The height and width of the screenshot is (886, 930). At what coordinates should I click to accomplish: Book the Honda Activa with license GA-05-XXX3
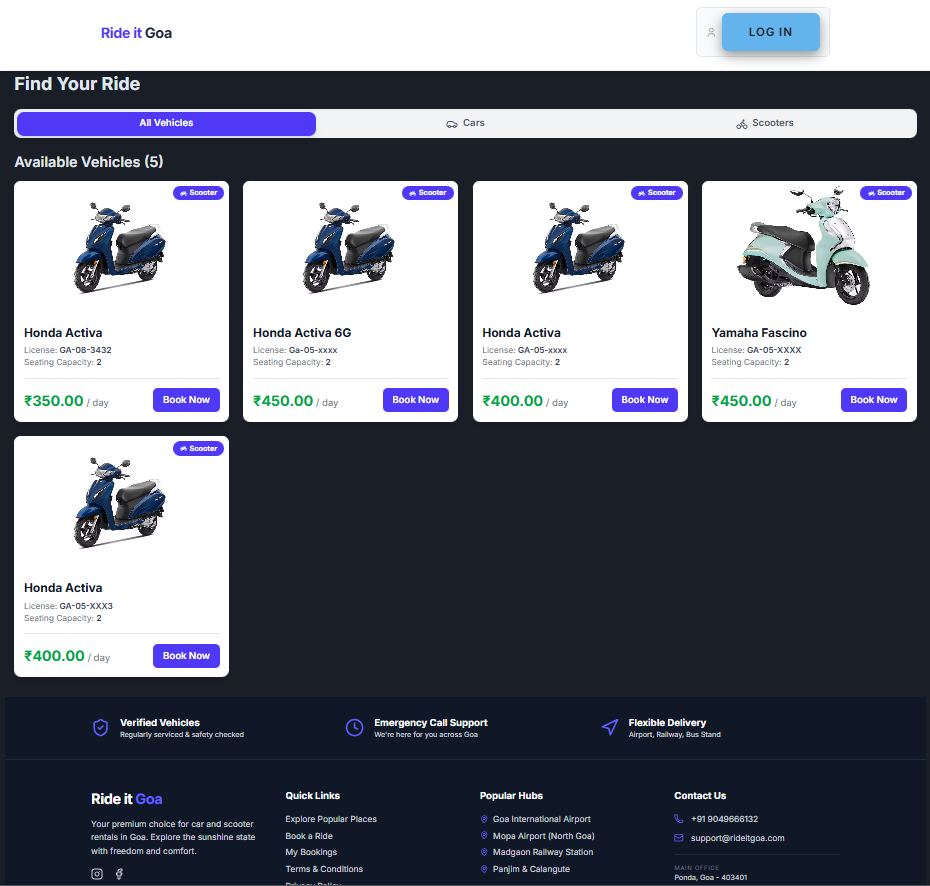click(x=186, y=656)
